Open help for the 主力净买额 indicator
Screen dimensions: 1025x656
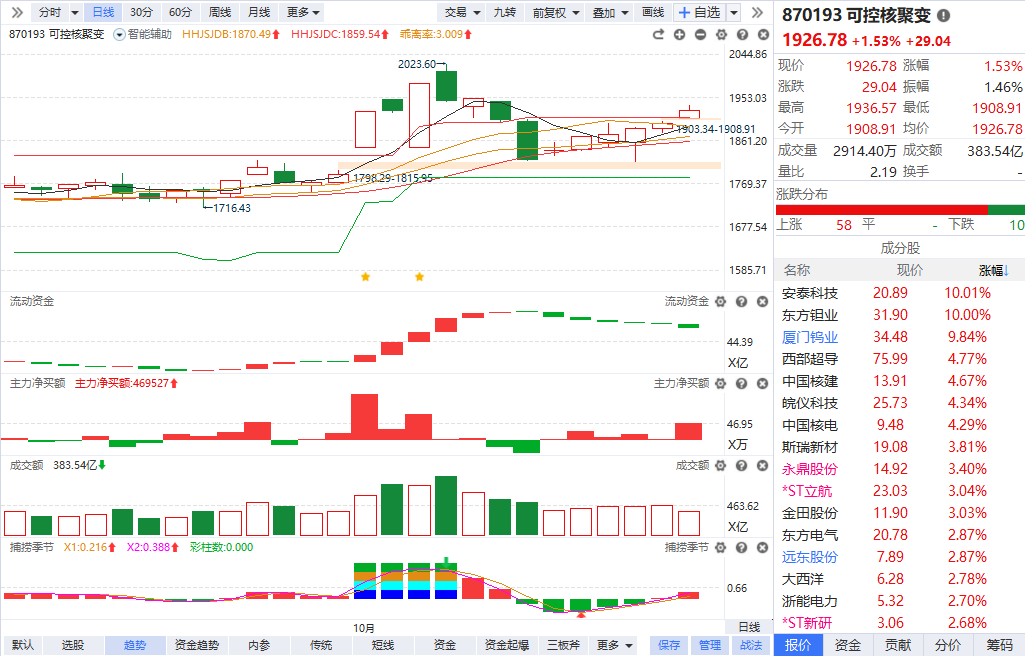[741, 383]
